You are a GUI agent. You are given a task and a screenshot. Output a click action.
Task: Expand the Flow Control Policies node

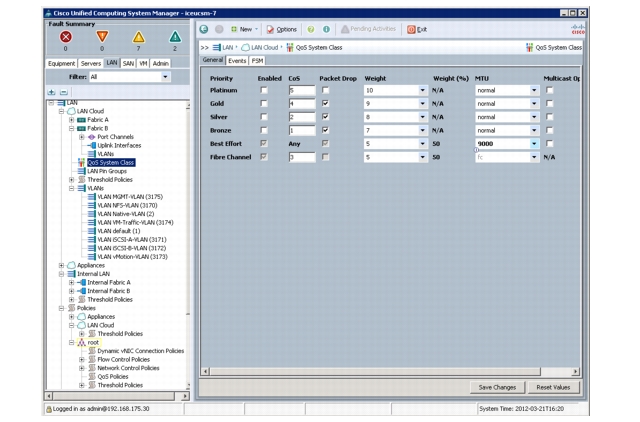click(82, 360)
